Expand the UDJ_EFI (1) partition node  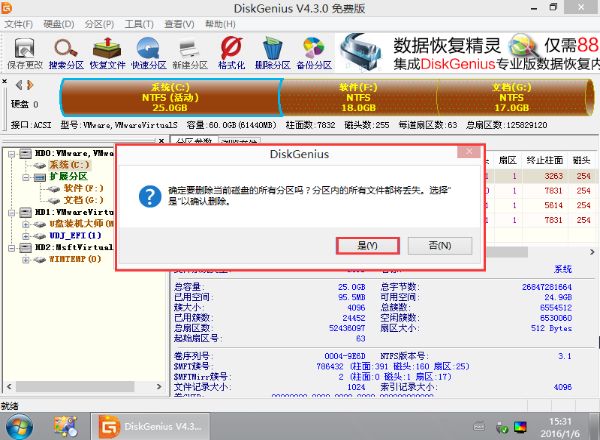[x=26, y=236]
